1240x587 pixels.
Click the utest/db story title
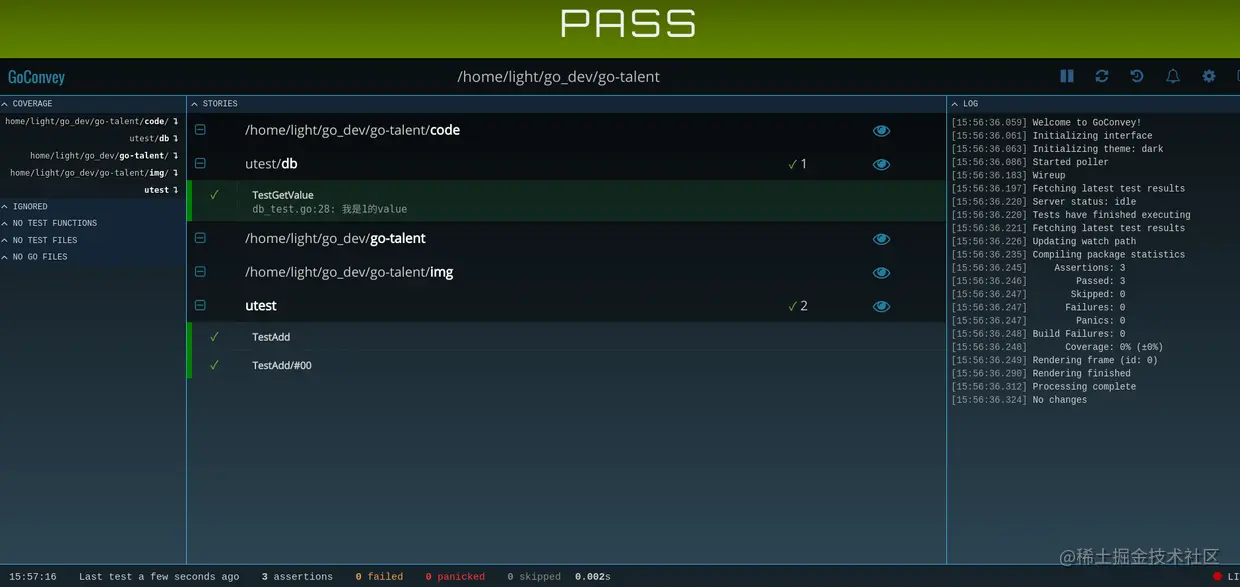tap(271, 164)
